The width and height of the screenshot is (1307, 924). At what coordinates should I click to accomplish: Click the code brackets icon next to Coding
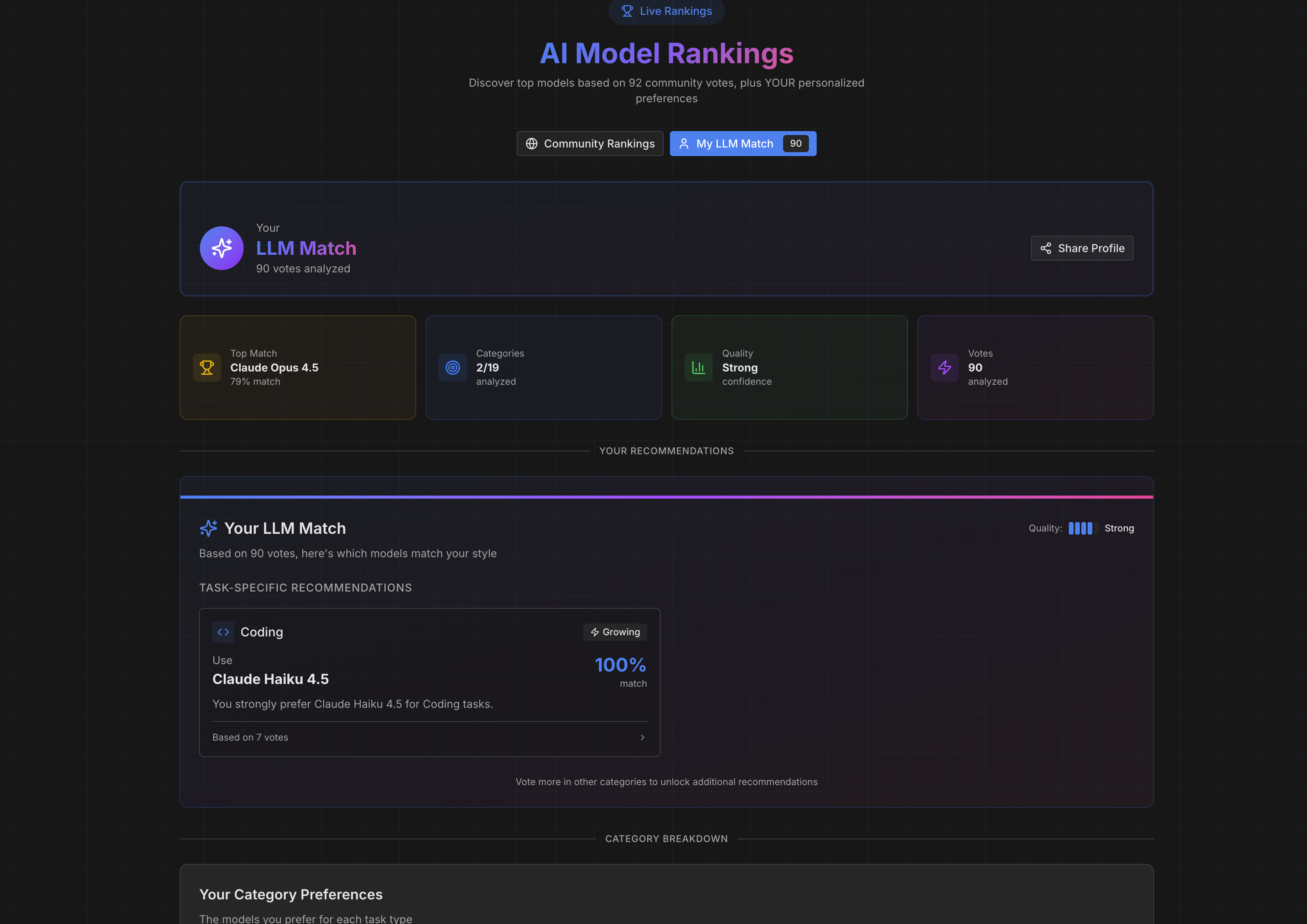tap(223, 632)
